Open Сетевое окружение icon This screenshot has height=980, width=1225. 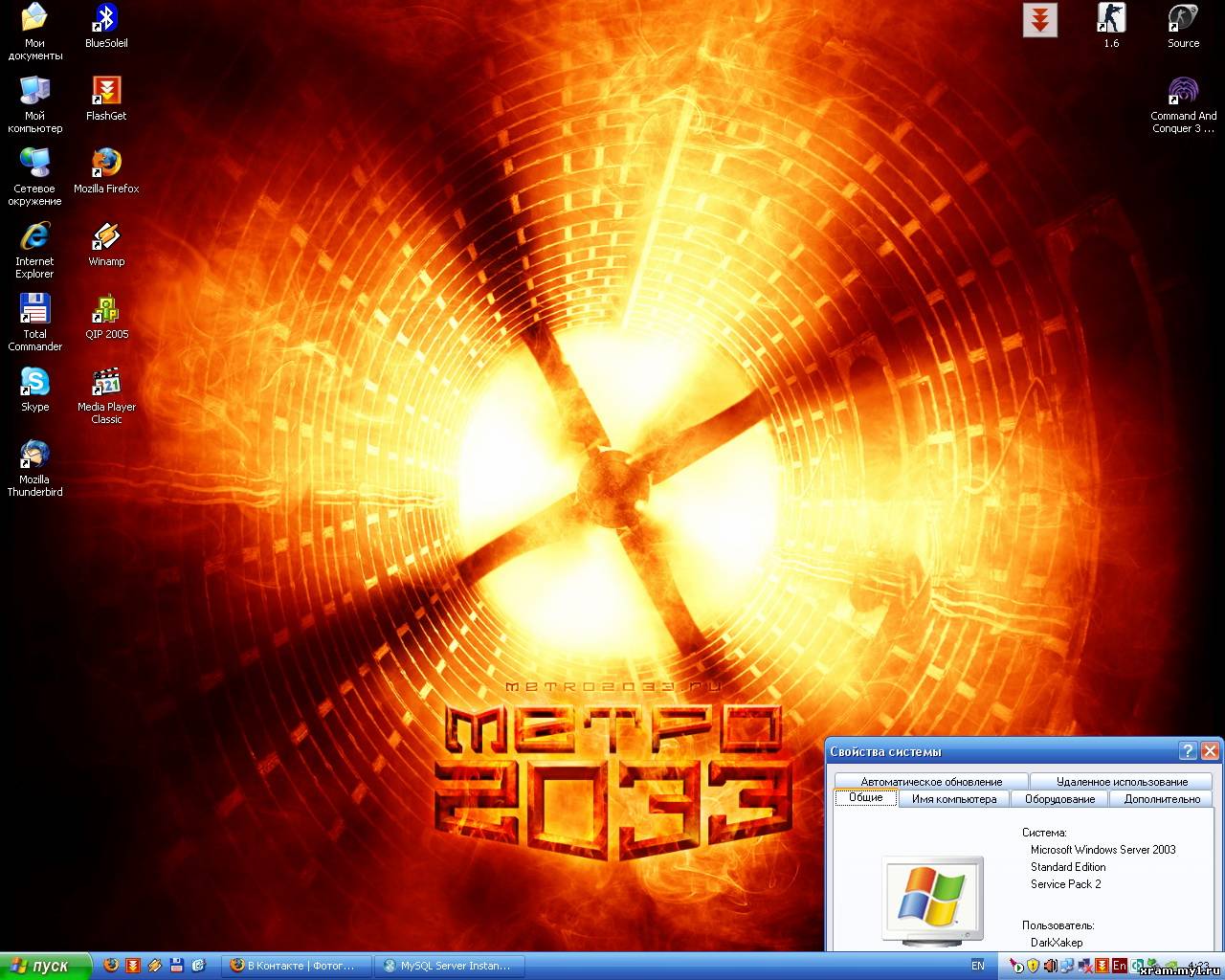click(x=34, y=176)
